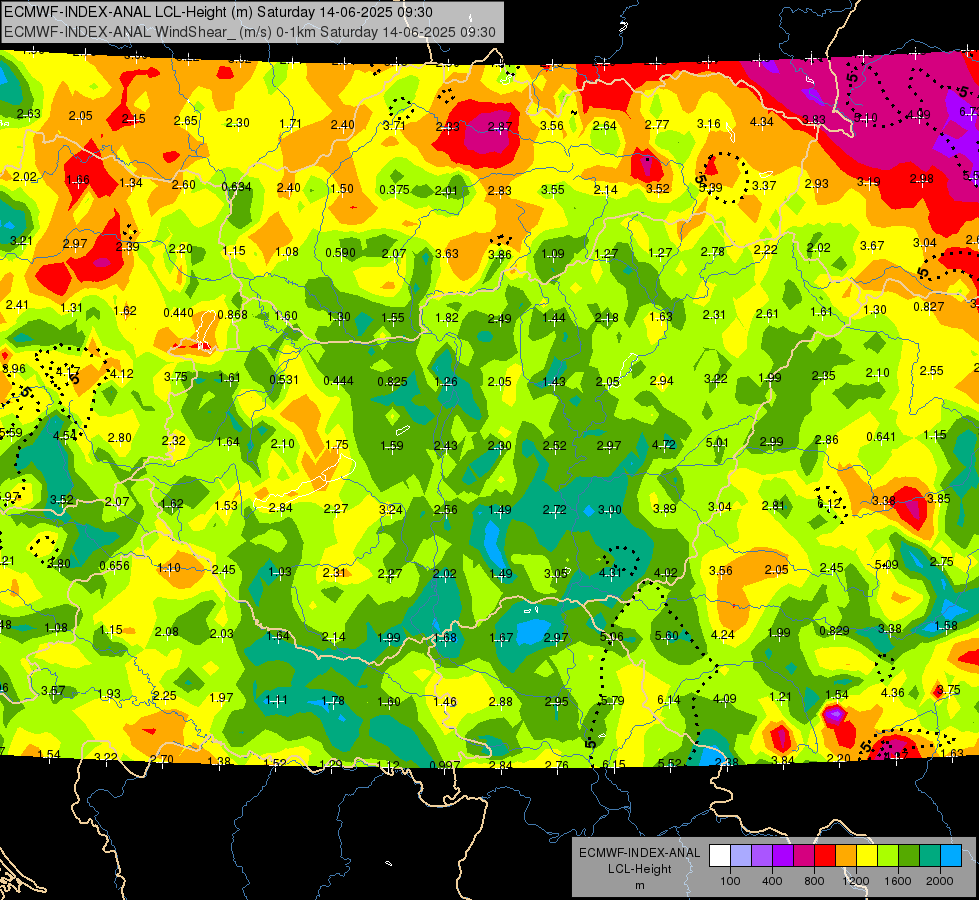Click the wind shear value 5.79
The image size is (979, 900).
[x=612, y=700]
